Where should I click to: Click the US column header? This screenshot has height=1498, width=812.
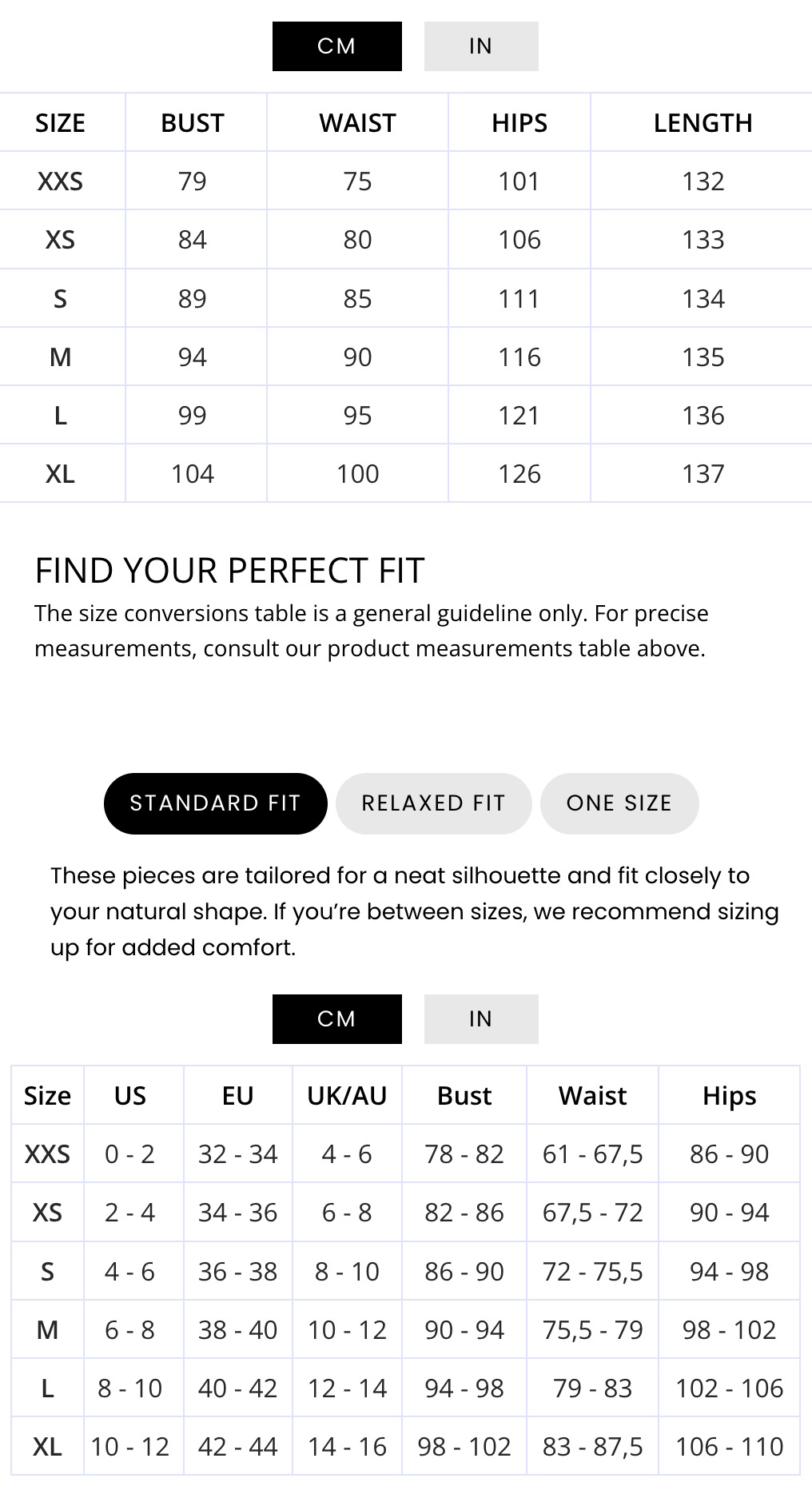130,1096
